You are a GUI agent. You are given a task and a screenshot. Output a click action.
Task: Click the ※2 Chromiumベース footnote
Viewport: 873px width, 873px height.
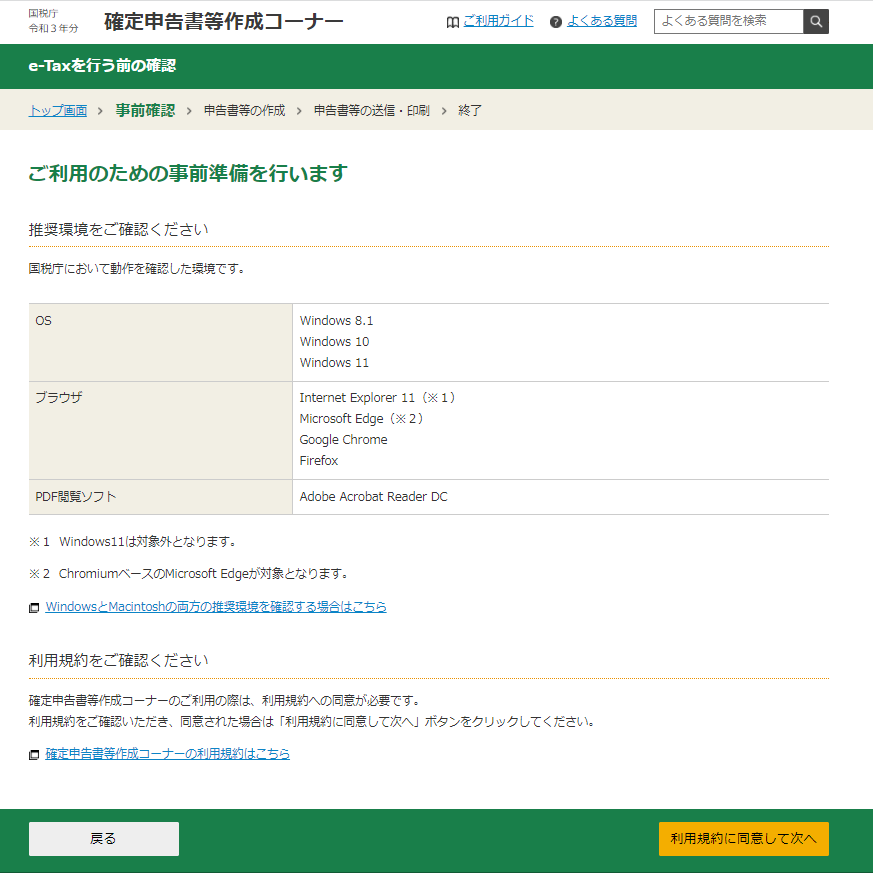(189, 573)
